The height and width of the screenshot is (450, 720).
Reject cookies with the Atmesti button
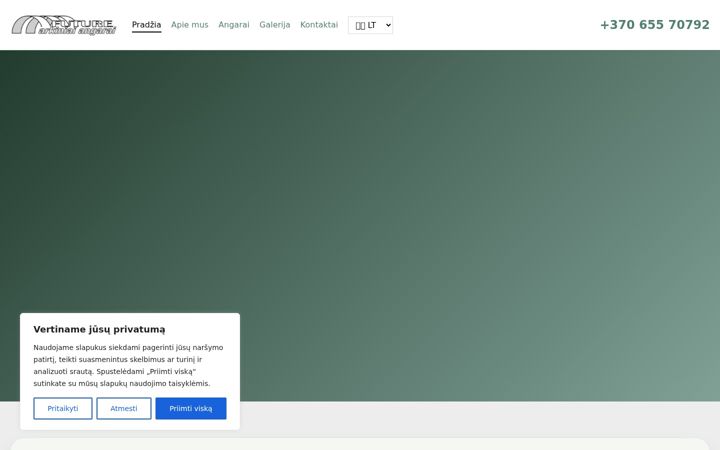coord(124,408)
